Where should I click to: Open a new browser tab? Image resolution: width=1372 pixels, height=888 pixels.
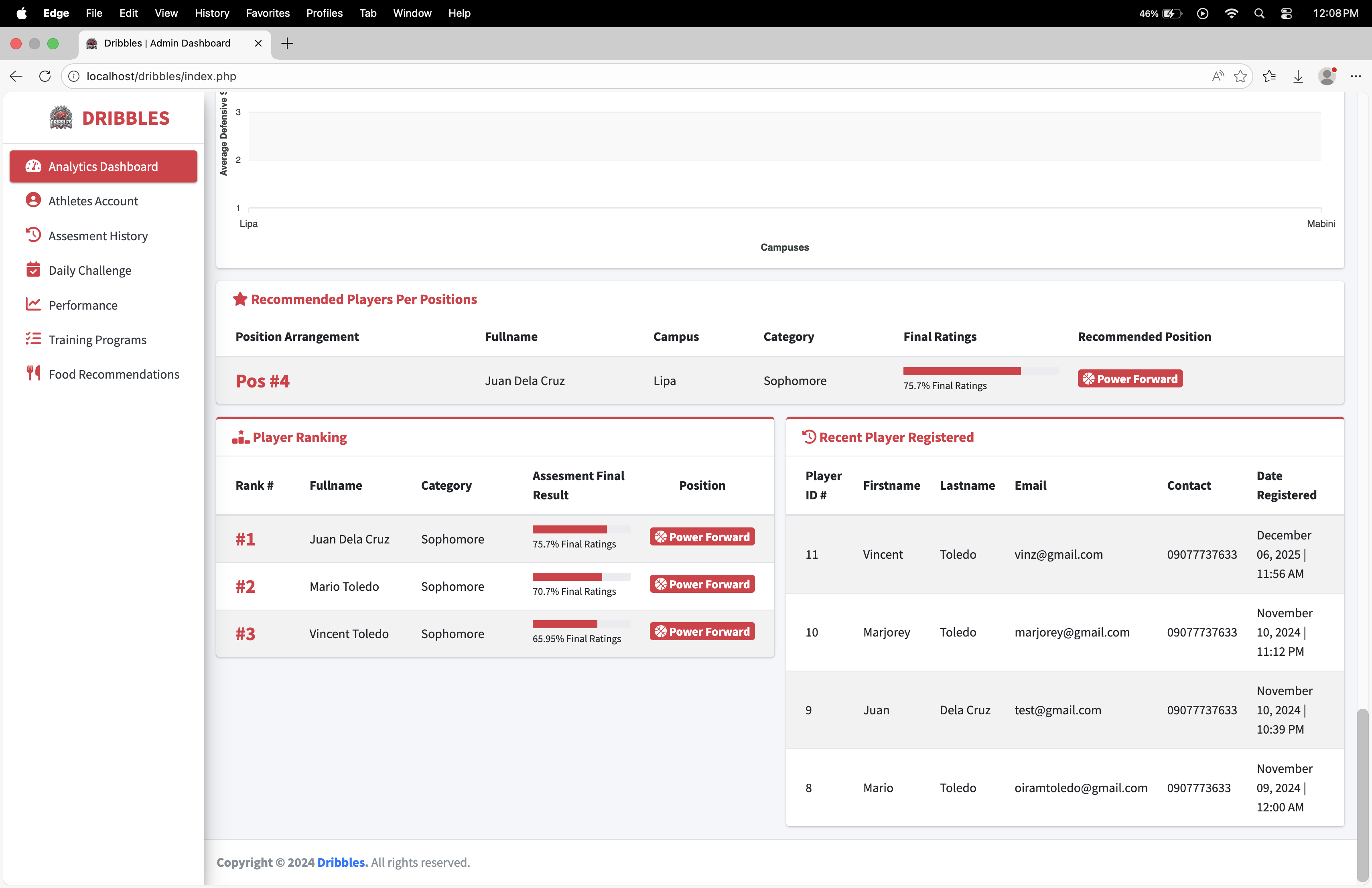point(287,43)
